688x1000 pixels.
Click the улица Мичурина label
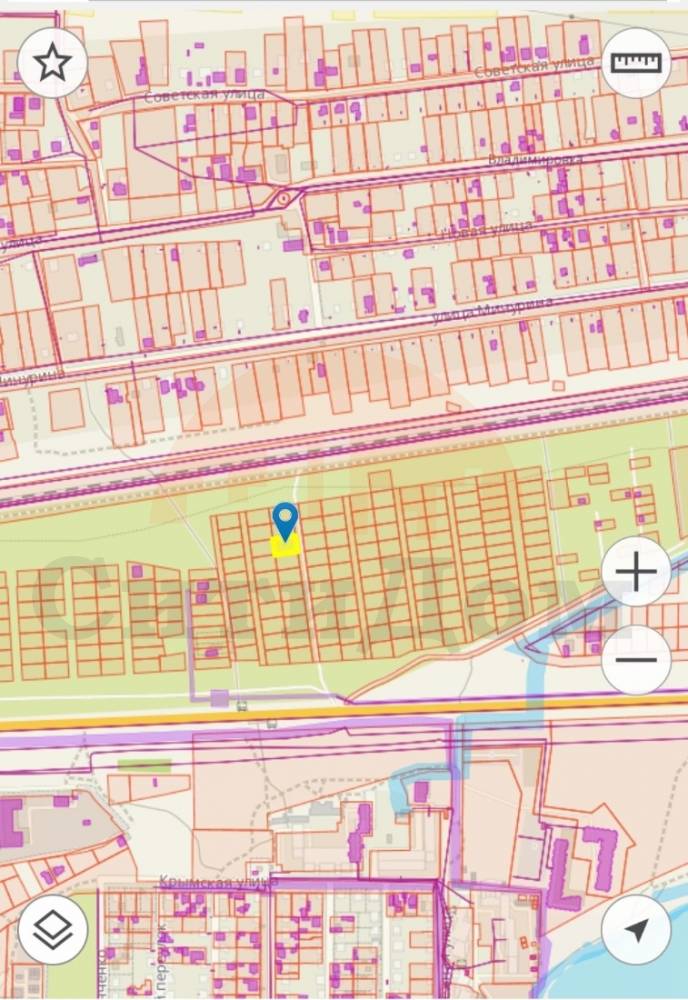[x=492, y=309]
